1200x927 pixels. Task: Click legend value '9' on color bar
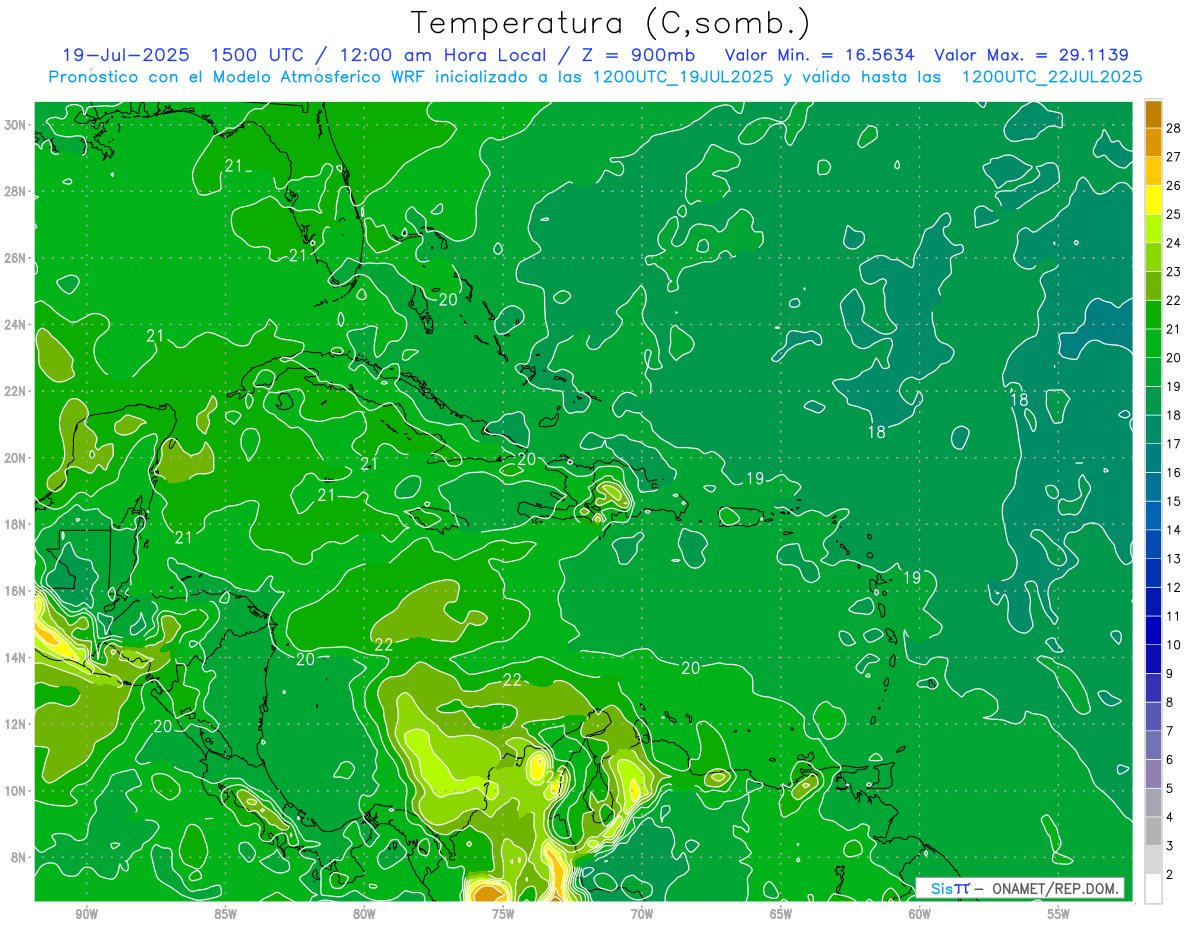coord(1170,675)
